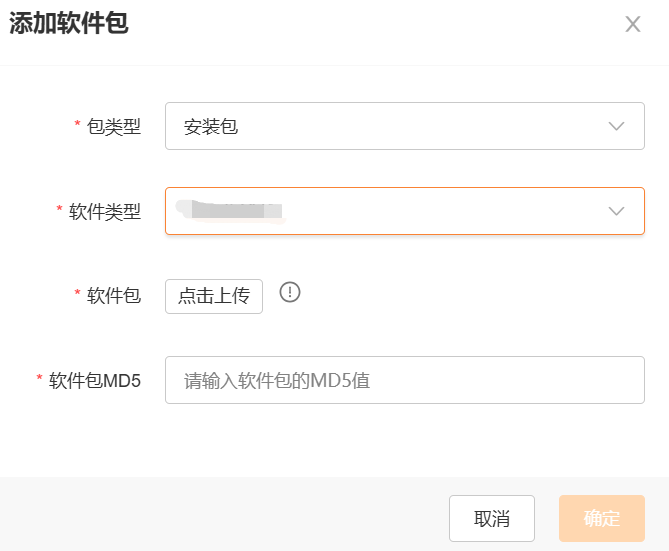Open the 包类型 select box showing 安装包

404,126
